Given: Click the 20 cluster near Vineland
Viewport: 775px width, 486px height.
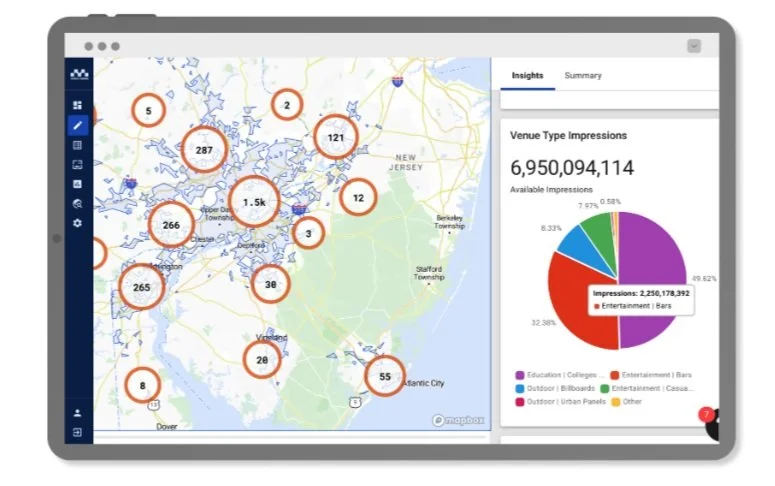Looking at the screenshot, I should tap(262, 360).
